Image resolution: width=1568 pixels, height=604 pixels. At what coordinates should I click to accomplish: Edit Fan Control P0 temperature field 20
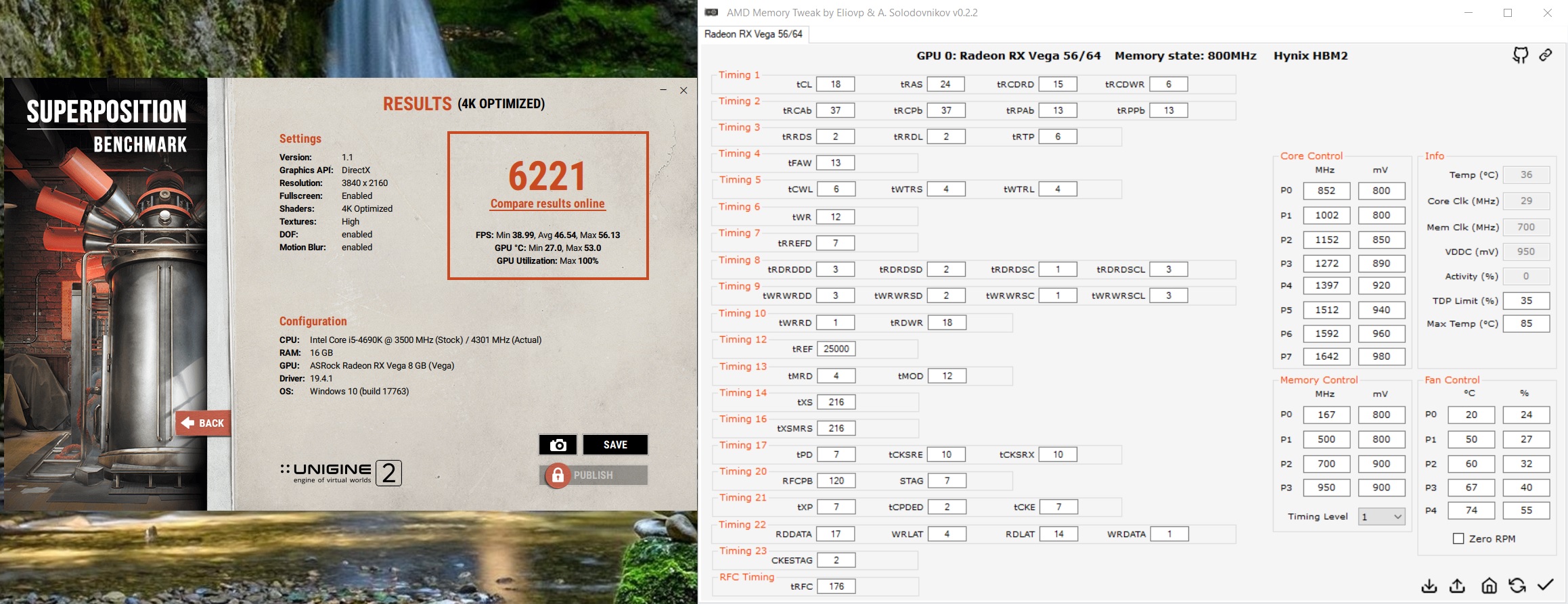click(1471, 415)
